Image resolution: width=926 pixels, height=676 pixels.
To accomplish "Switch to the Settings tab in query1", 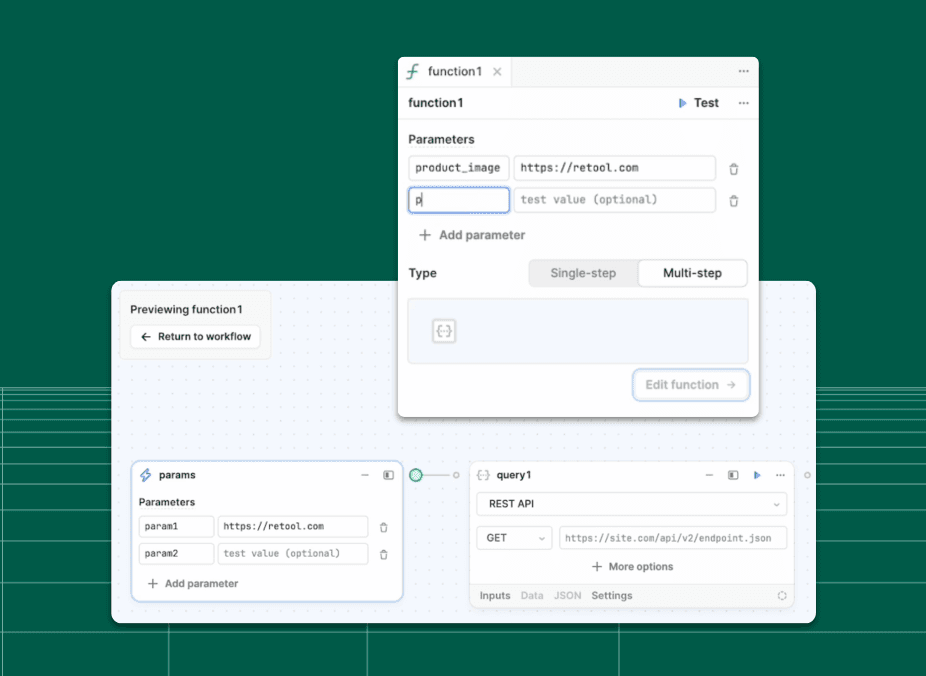I will pos(611,596).
